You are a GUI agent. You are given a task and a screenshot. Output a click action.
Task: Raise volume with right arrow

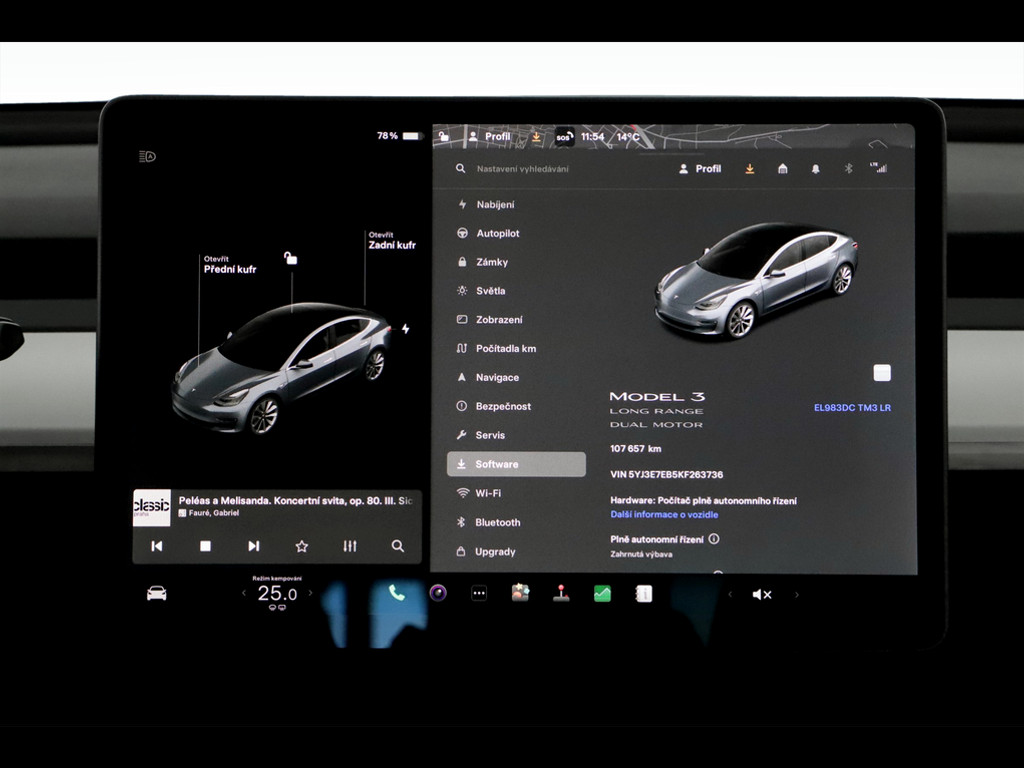coord(797,594)
